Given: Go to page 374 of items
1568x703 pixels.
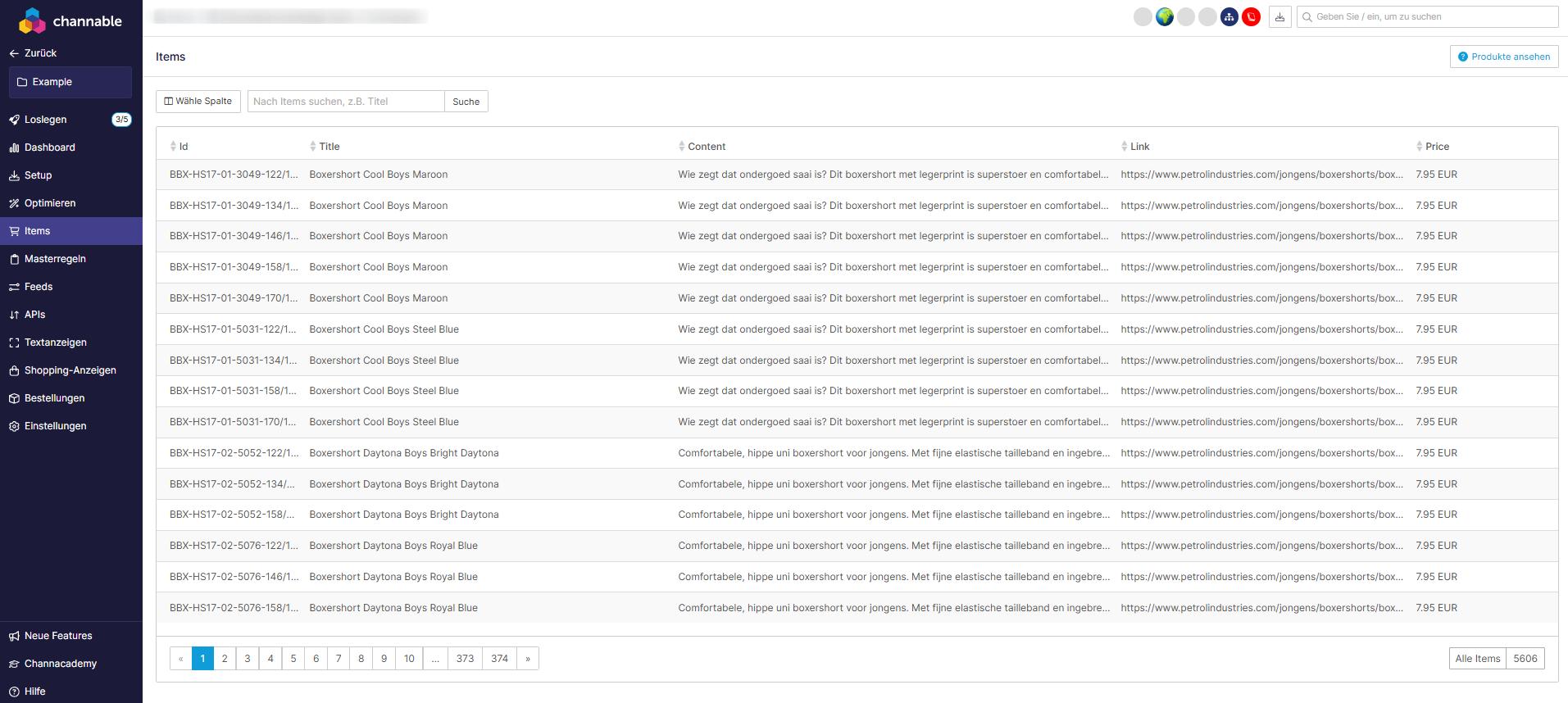Looking at the screenshot, I should click(x=499, y=659).
